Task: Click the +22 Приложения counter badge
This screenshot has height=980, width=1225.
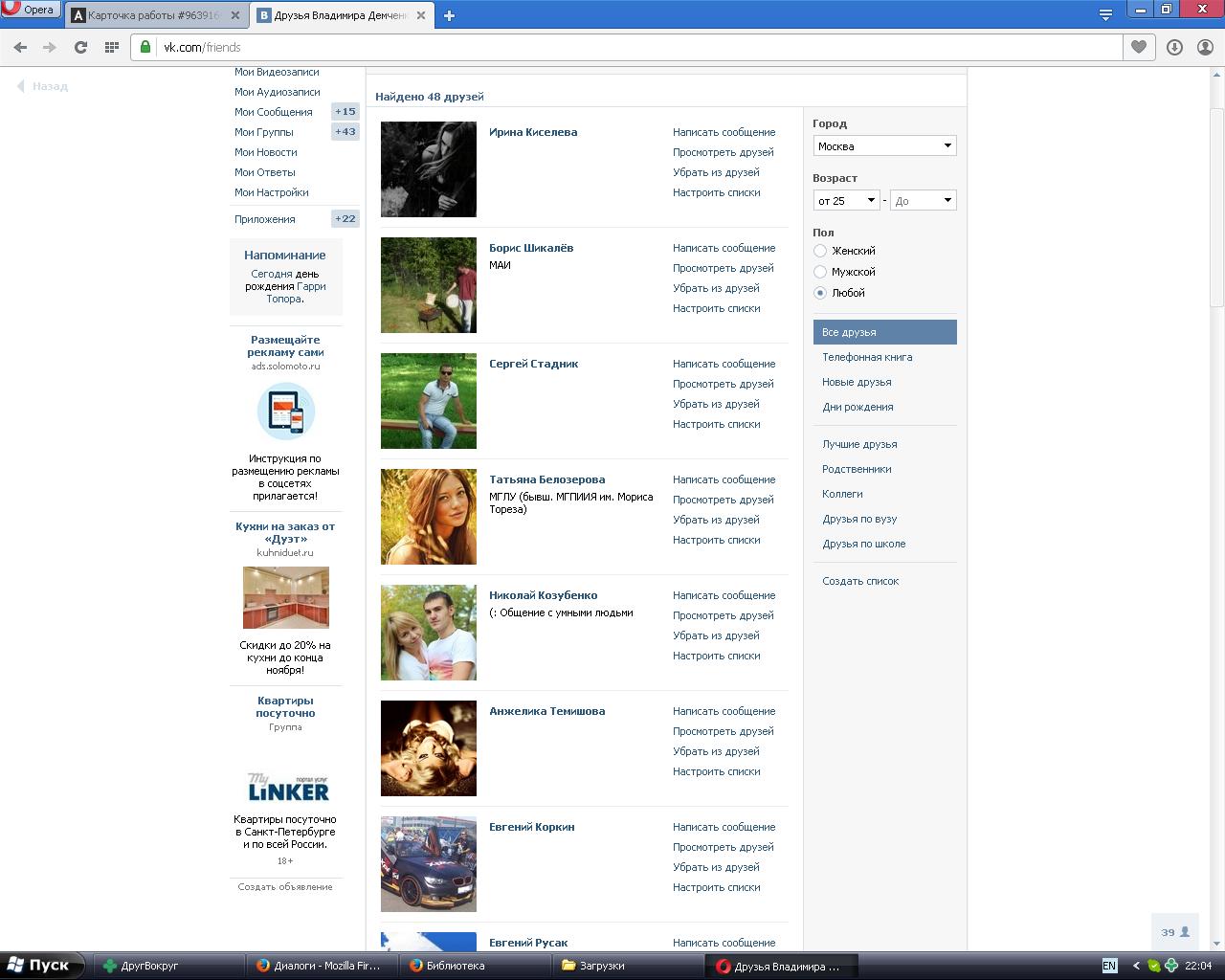Action: 345,219
